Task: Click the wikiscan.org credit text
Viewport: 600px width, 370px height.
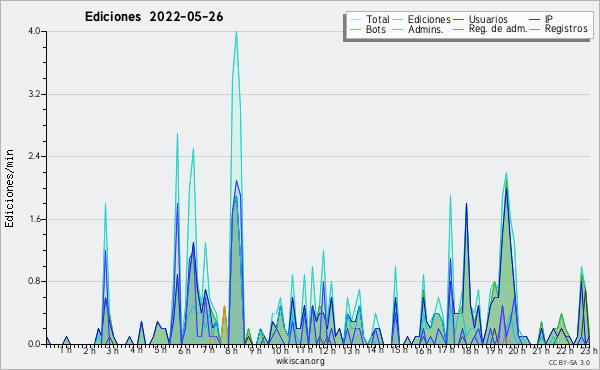Action: pyautogui.click(x=300, y=361)
